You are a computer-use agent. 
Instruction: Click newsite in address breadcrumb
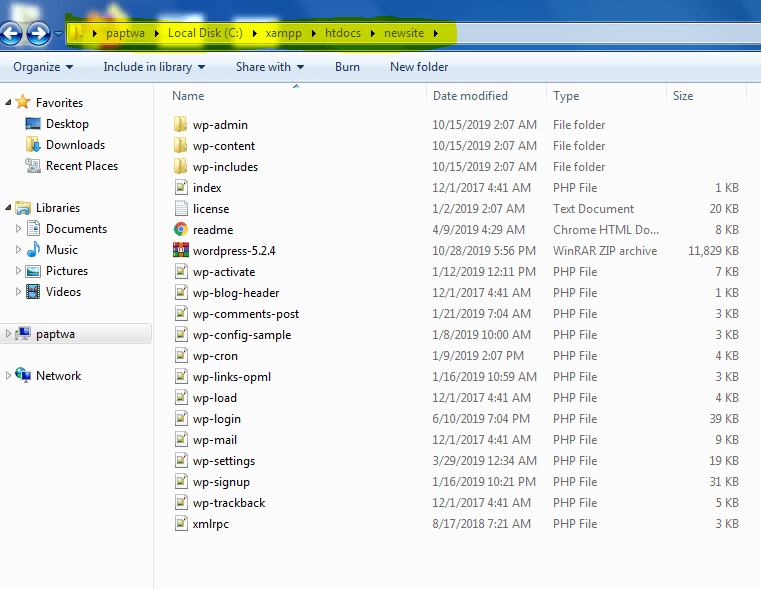coord(404,33)
